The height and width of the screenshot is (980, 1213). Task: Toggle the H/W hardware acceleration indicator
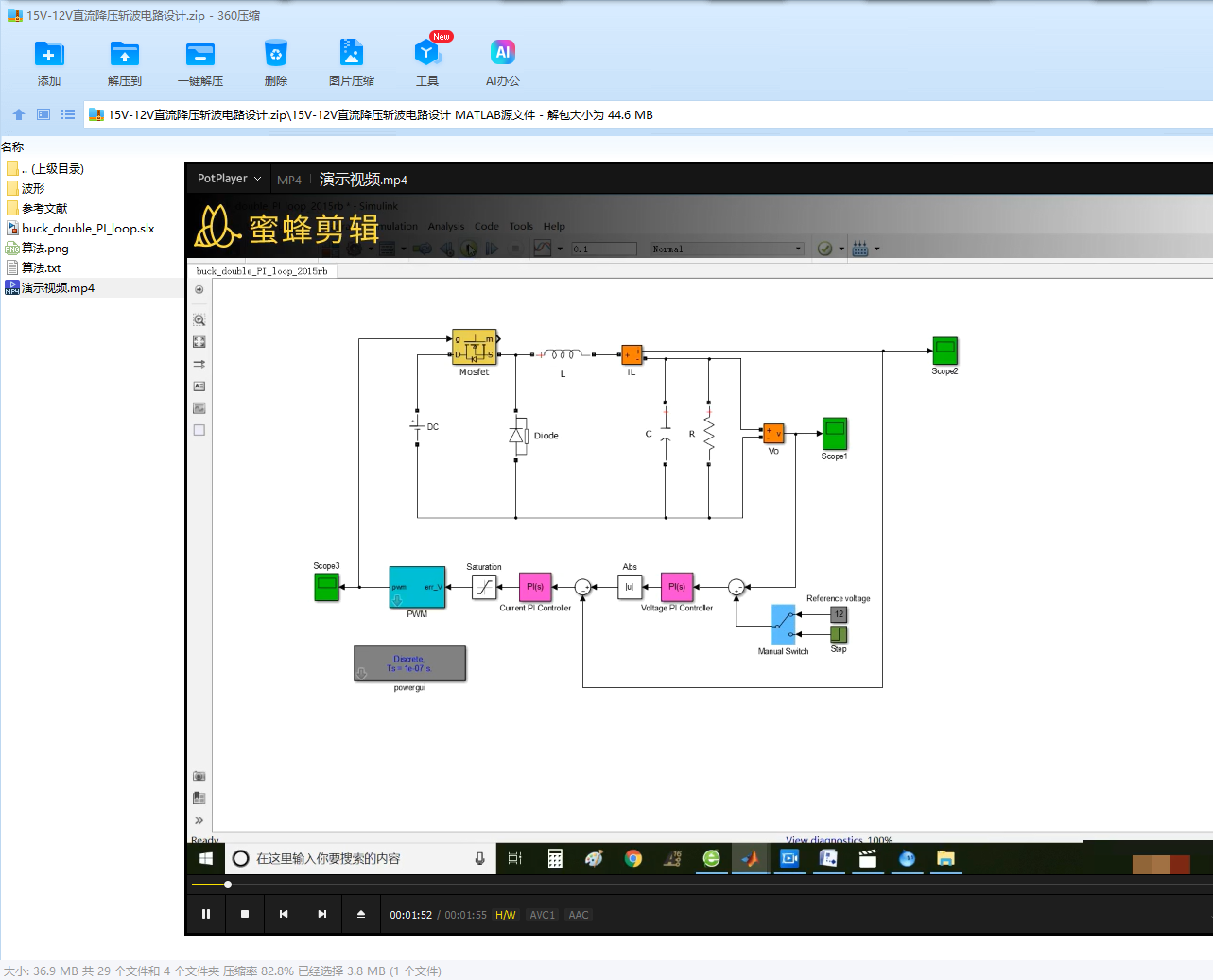point(506,915)
